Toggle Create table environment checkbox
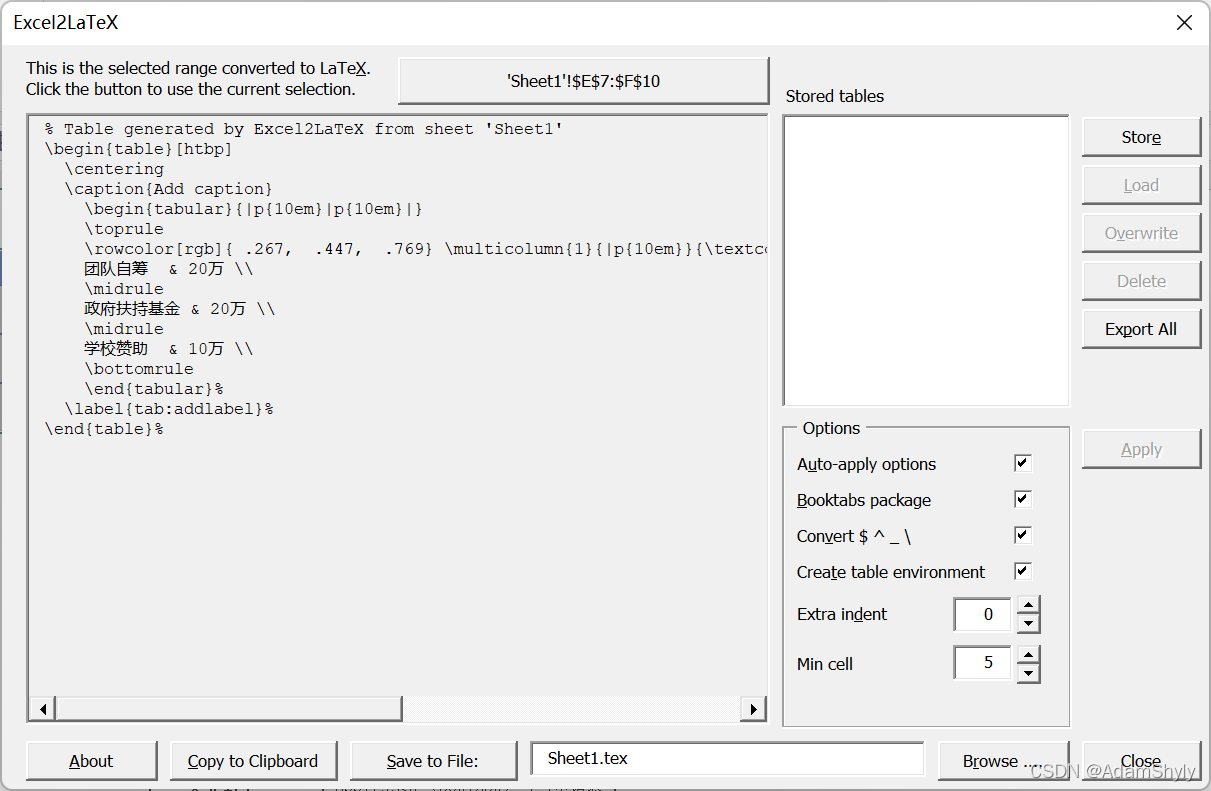The width and height of the screenshot is (1211, 791). [x=1022, y=571]
